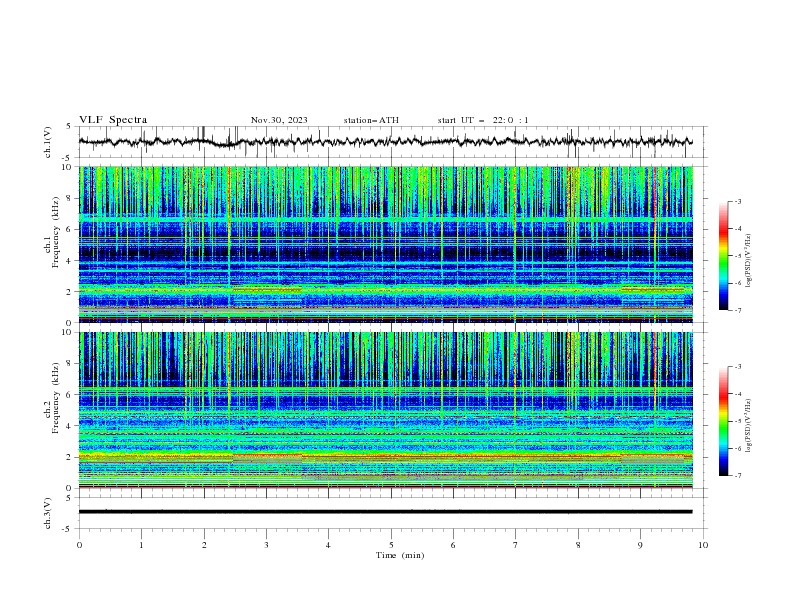Click the "VLF Spectra" plot title
The height and width of the screenshot is (612, 792).
click(x=113, y=120)
